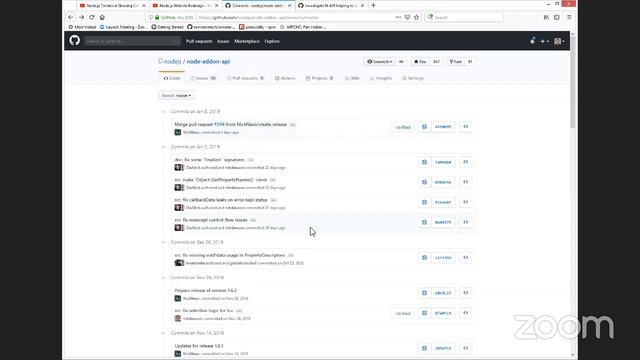Star the node-addon-api repository

pyautogui.click(x=420, y=62)
